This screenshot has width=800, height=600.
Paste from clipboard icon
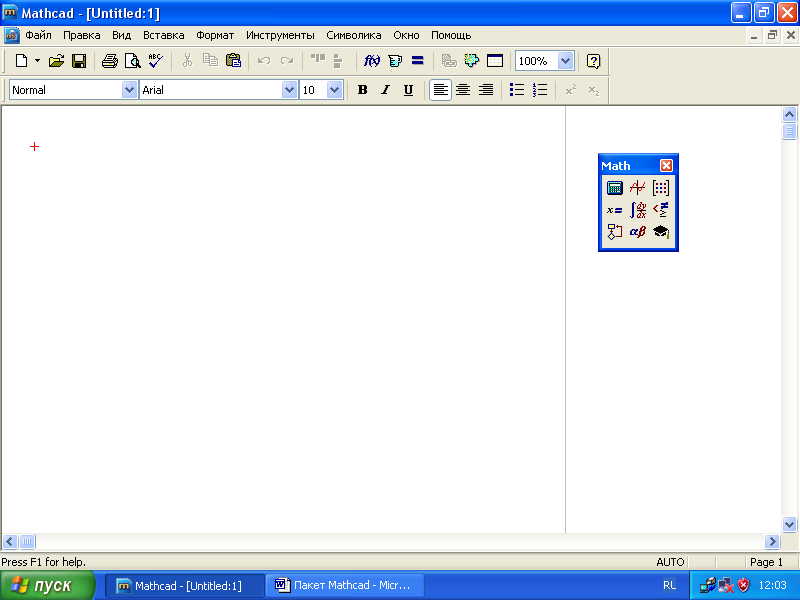[x=233, y=61]
